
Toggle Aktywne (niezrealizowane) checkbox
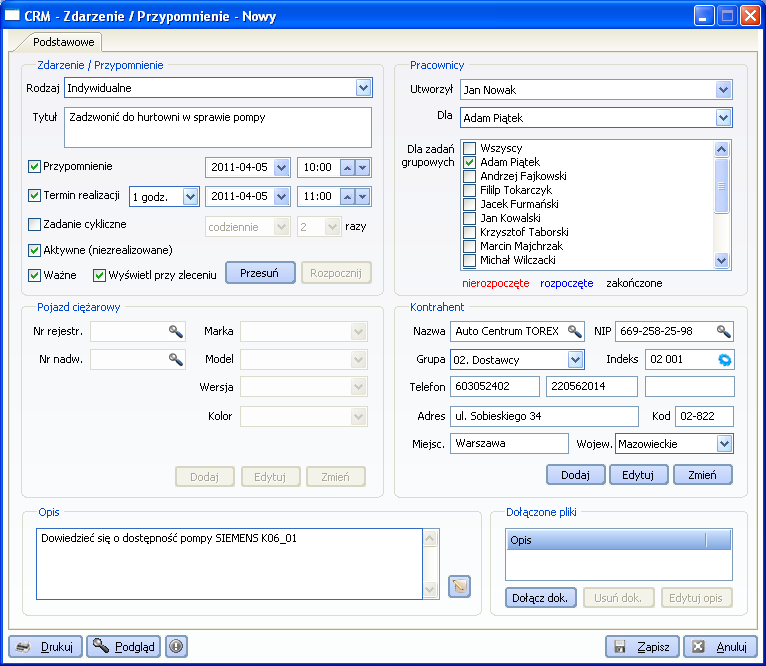[x=34, y=250]
